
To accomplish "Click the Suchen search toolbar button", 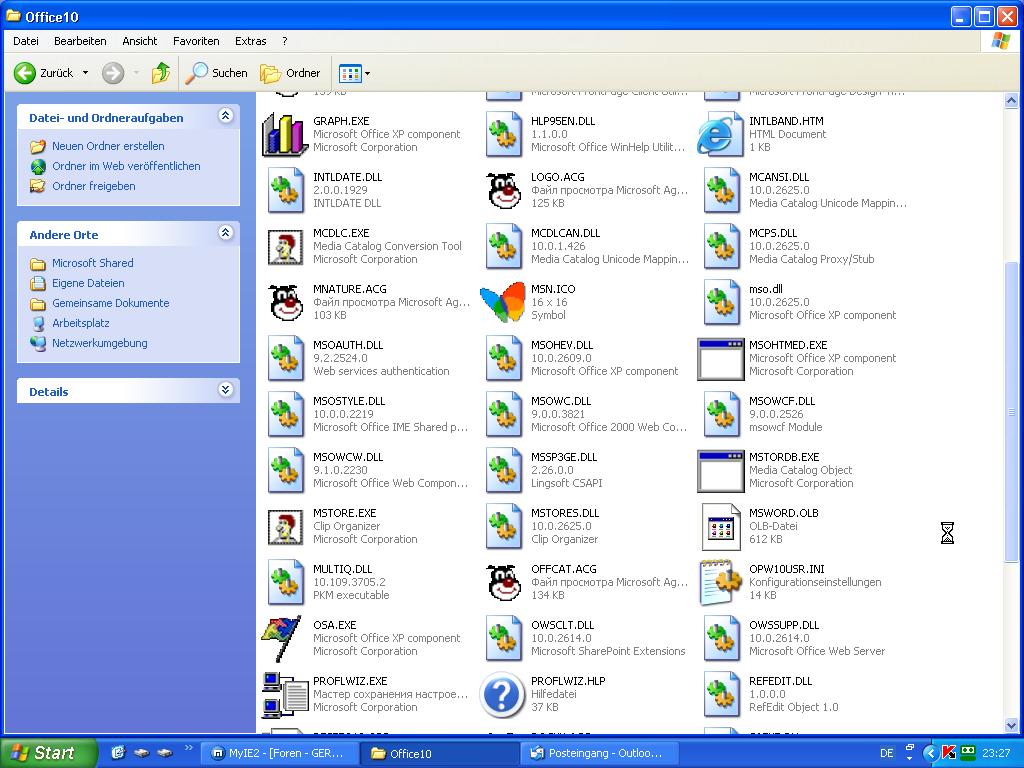I will click(216, 73).
